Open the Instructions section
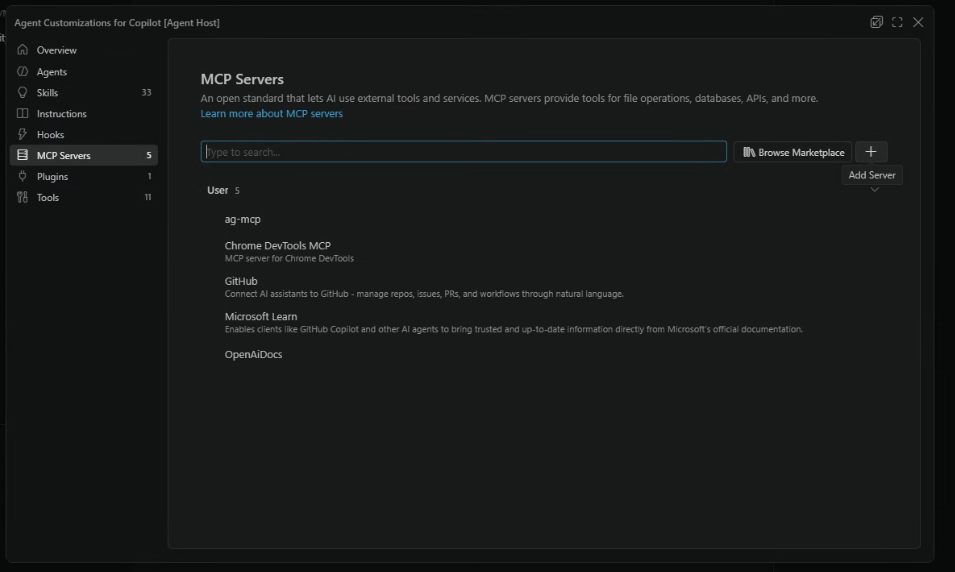Screen dimensions: 955x572 click(x=84, y=113)
